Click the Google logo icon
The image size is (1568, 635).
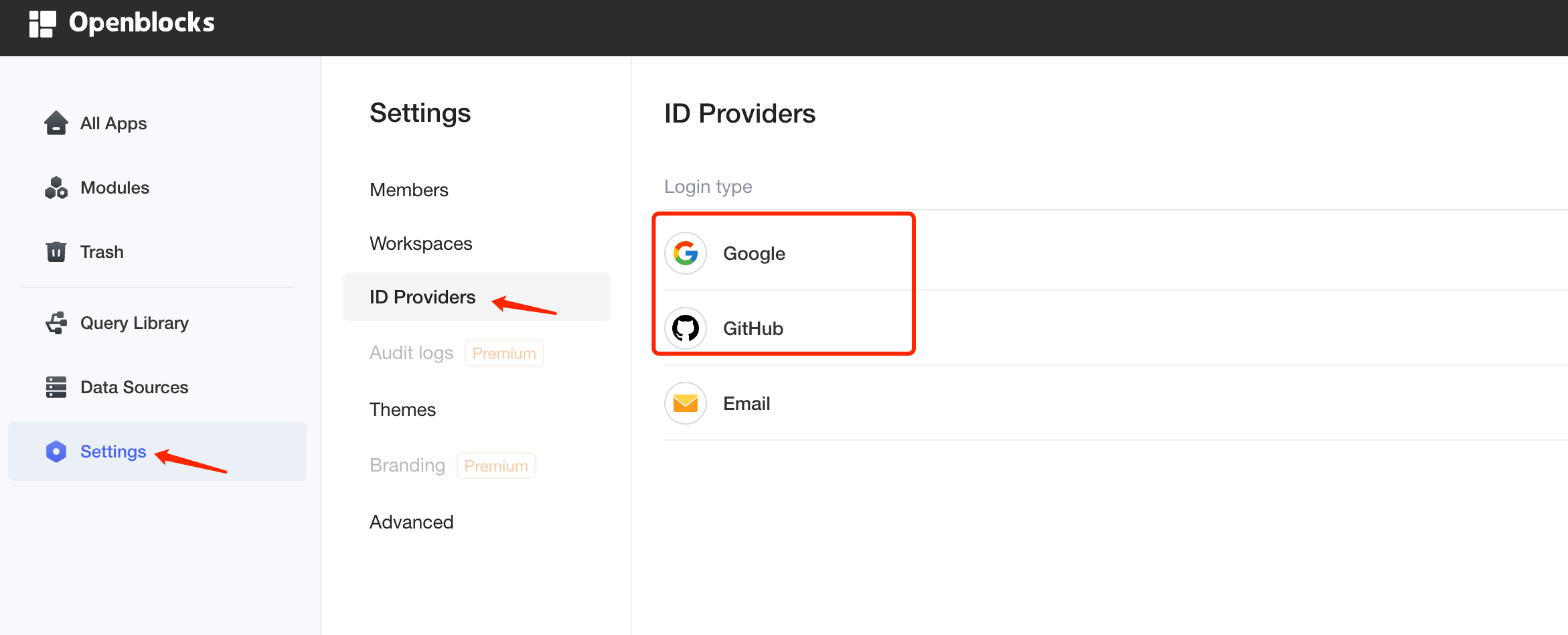685,253
